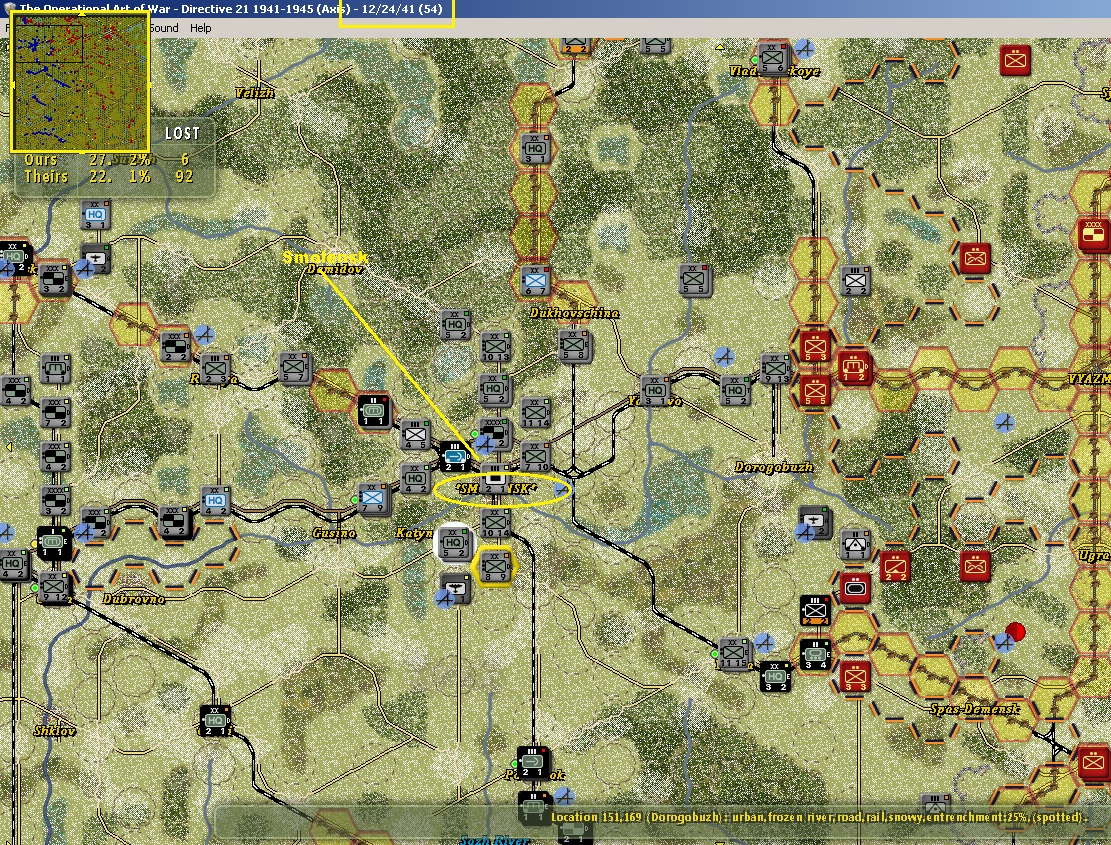Select the black 2-1 blue engineer regiment
This screenshot has width=1111, height=845.
[x=454, y=456]
